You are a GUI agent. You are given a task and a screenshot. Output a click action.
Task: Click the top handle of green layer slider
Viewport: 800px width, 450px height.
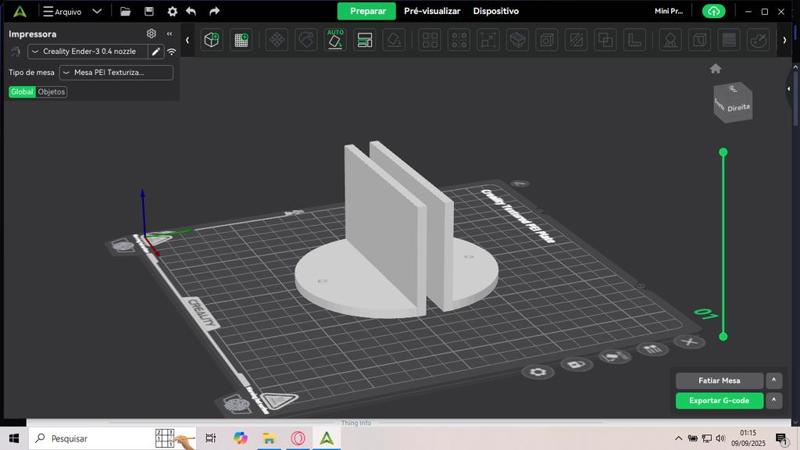(723, 153)
